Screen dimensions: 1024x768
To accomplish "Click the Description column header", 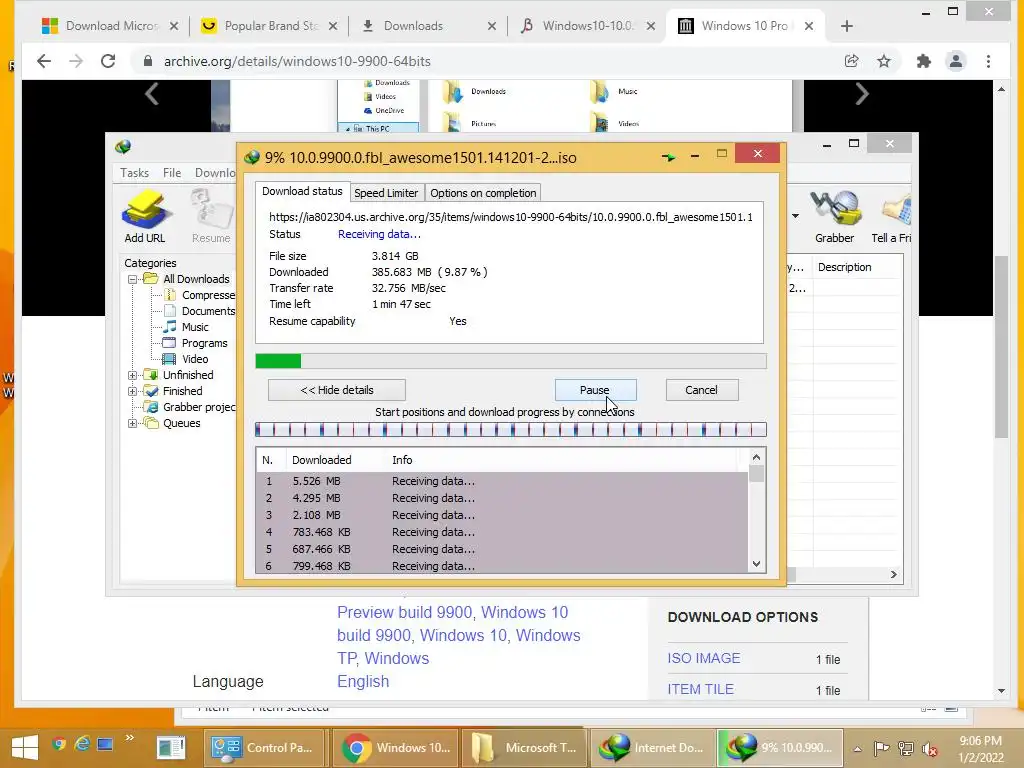I will 844,267.
